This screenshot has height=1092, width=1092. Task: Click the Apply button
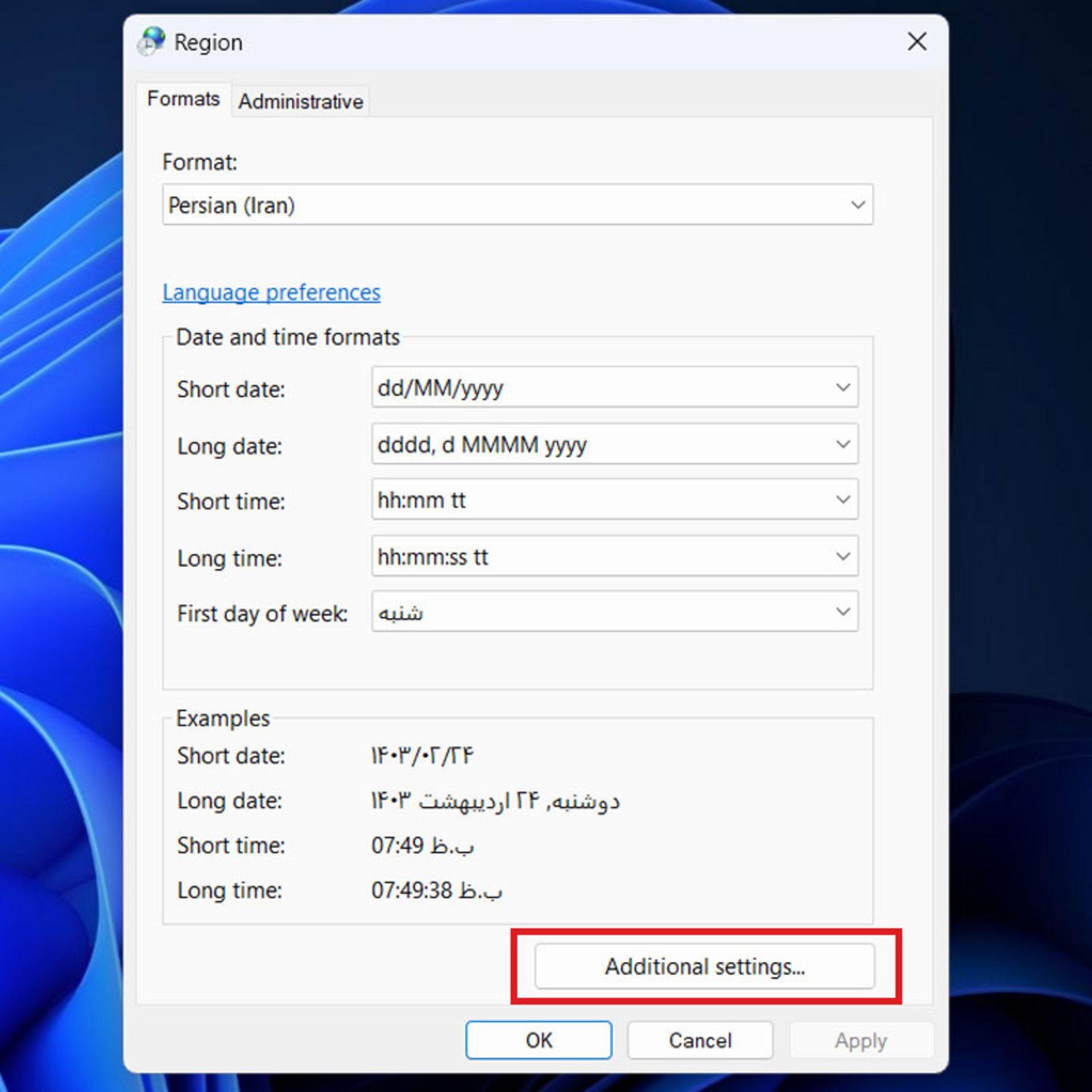coord(861,1040)
